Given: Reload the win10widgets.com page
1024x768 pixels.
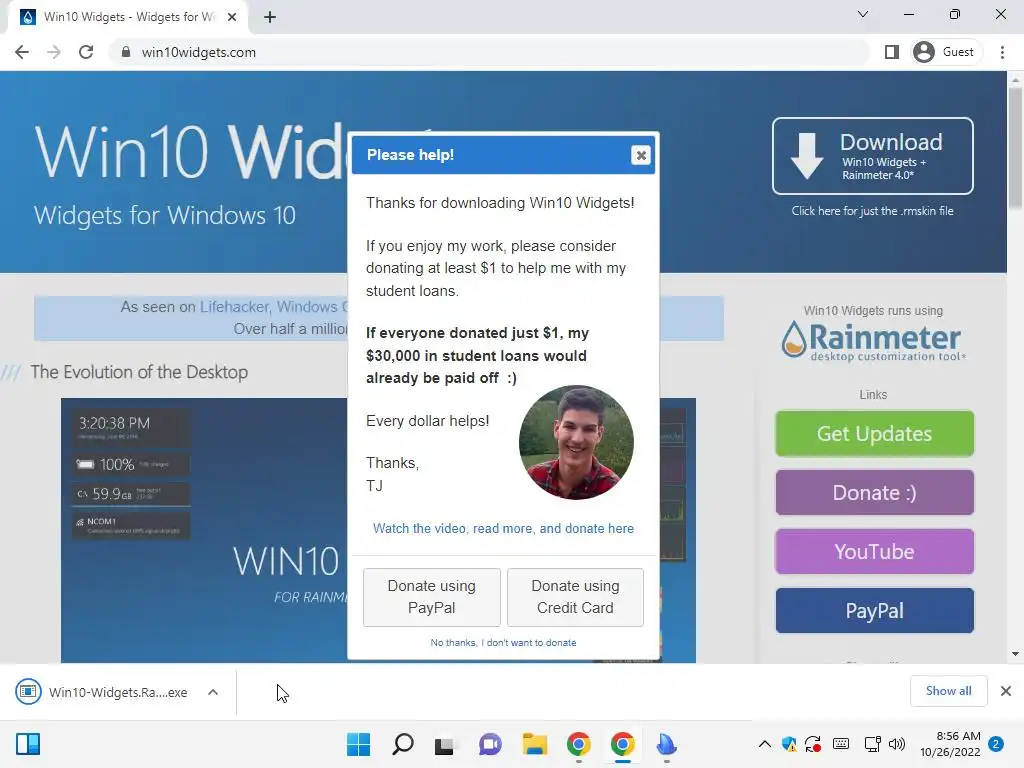Looking at the screenshot, I should pyautogui.click(x=86, y=52).
